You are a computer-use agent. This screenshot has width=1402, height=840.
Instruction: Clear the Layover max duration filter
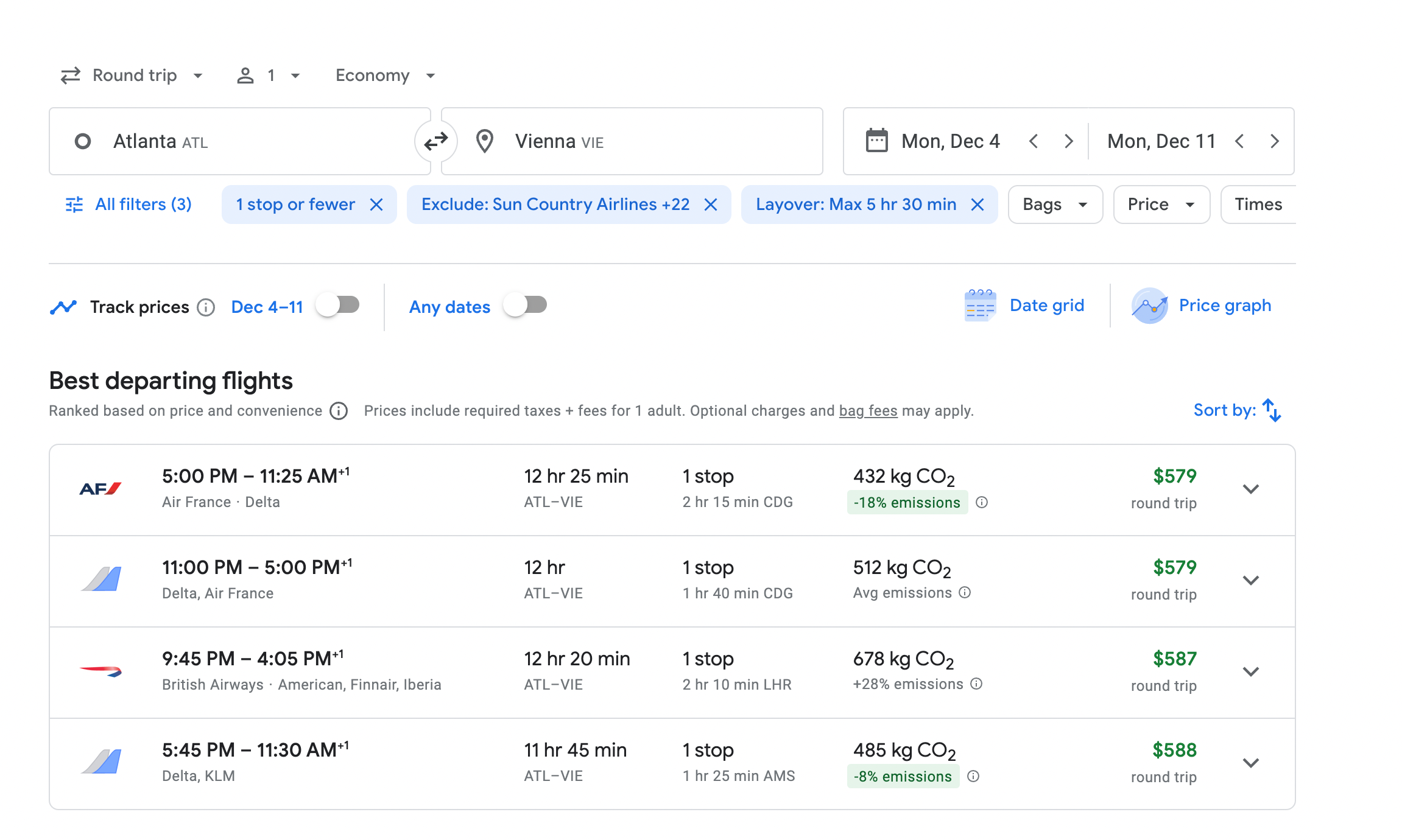click(x=977, y=205)
